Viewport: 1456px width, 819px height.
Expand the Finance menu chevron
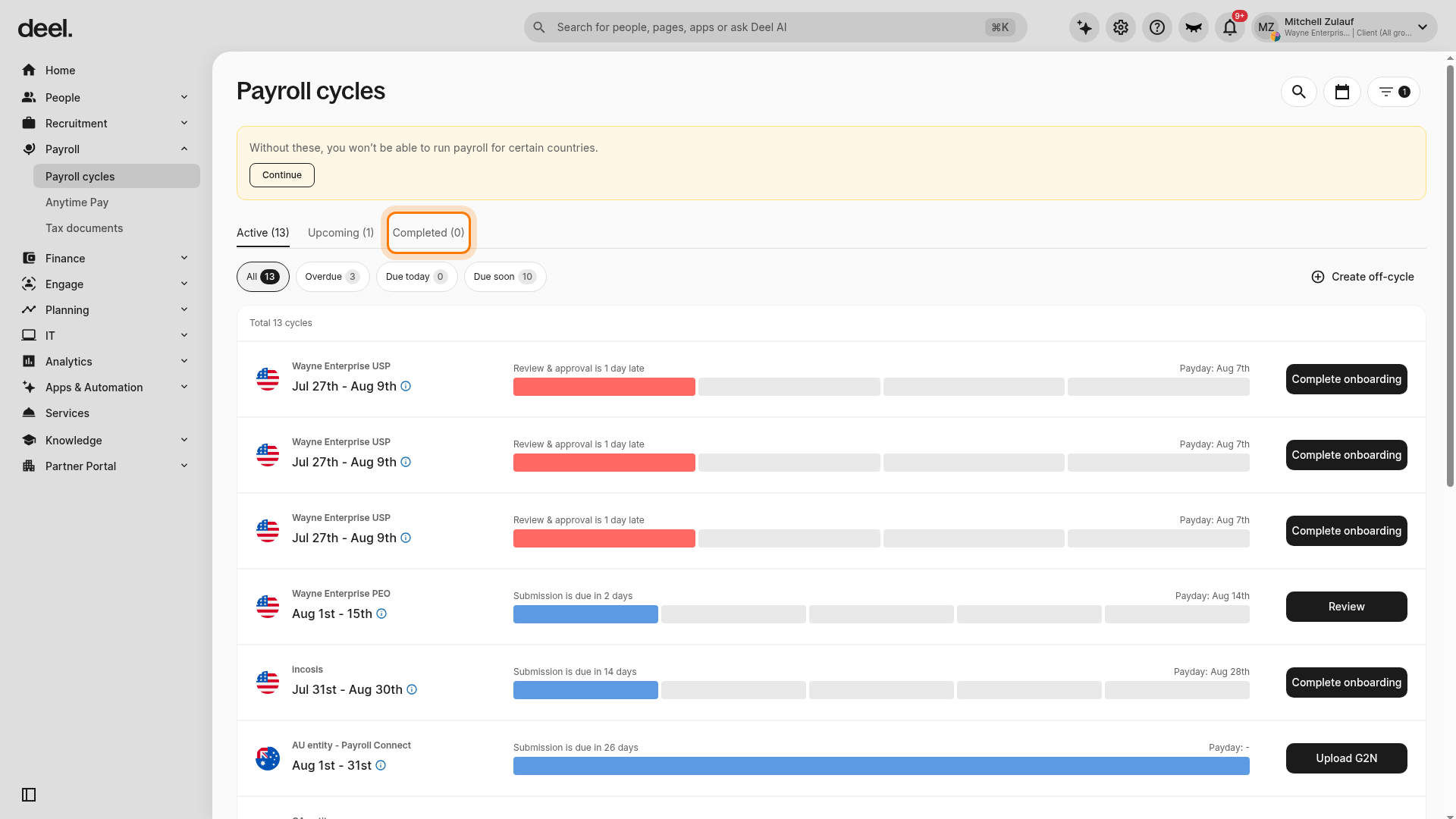coord(184,258)
